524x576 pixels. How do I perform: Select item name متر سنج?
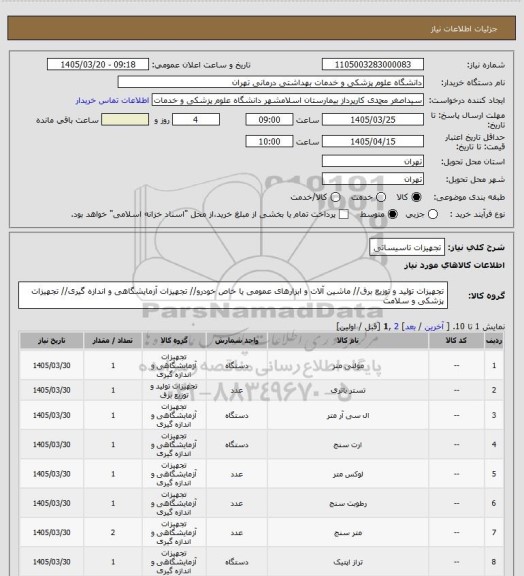[x=348, y=533]
